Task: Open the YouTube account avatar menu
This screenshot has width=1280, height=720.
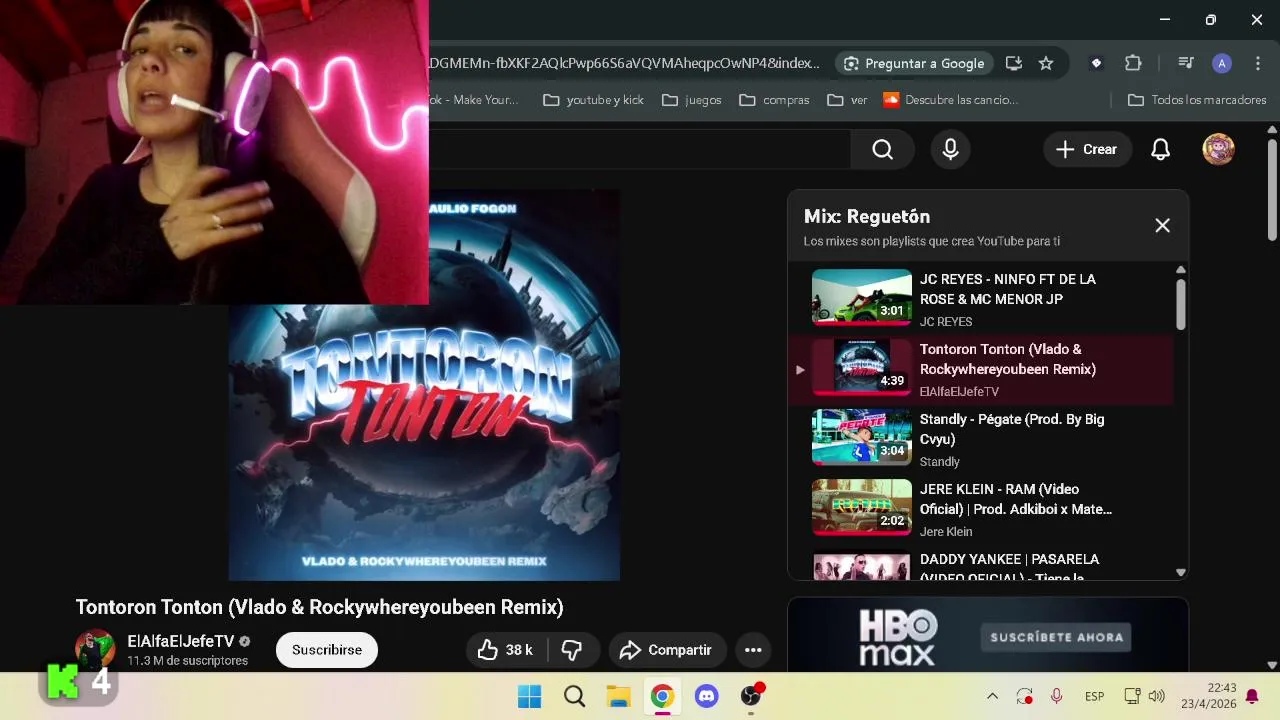Action: pyautogui.click(x=1218, y=149)
